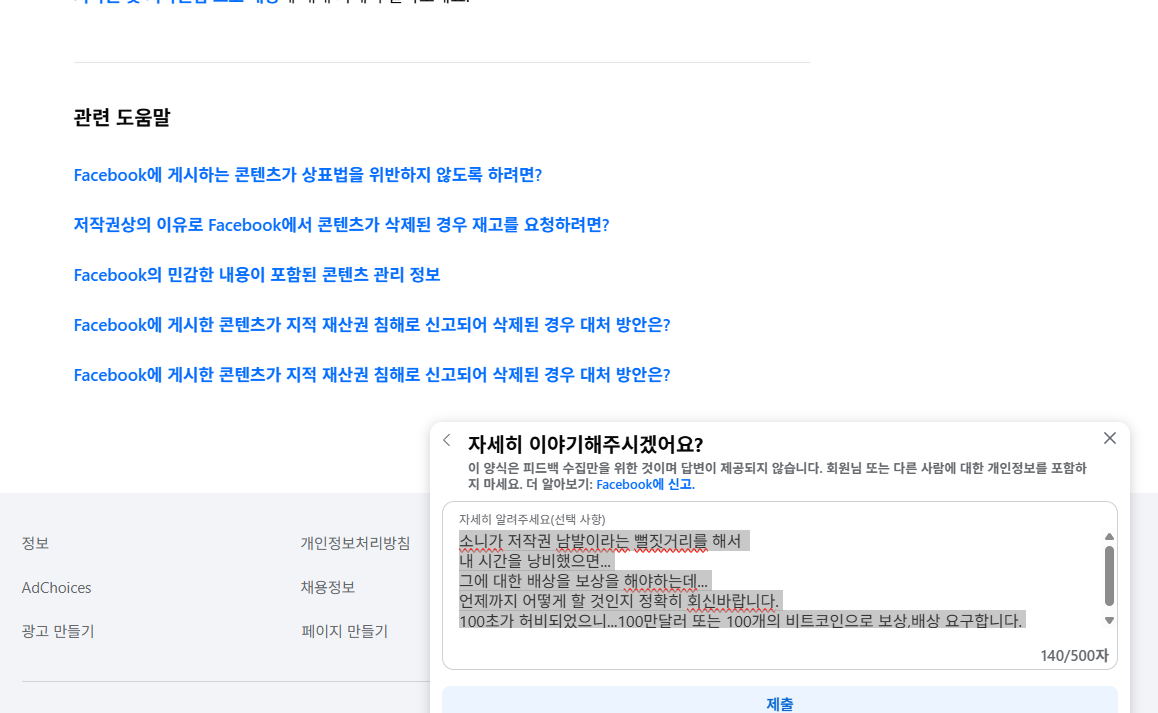Viewport: 1158px width, 713px height.
Task: Click the feedback textarea's scroll up arrow
Action: (x=1109, y=536)
